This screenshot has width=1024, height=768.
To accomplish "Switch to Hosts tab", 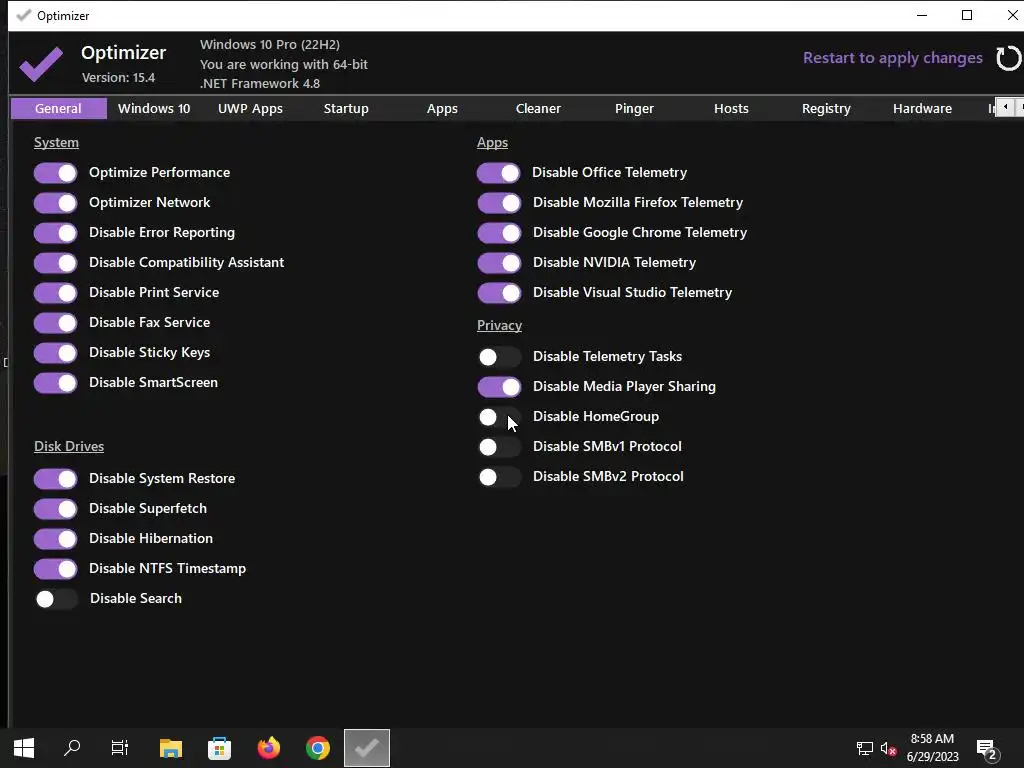I will coord(731,108).
